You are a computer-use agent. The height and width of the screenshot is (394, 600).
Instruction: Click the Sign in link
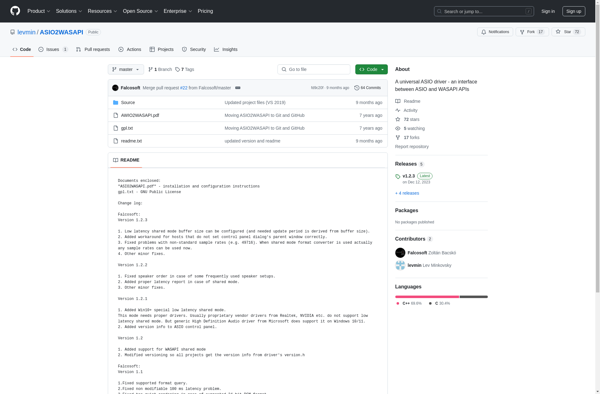(548, 11)
